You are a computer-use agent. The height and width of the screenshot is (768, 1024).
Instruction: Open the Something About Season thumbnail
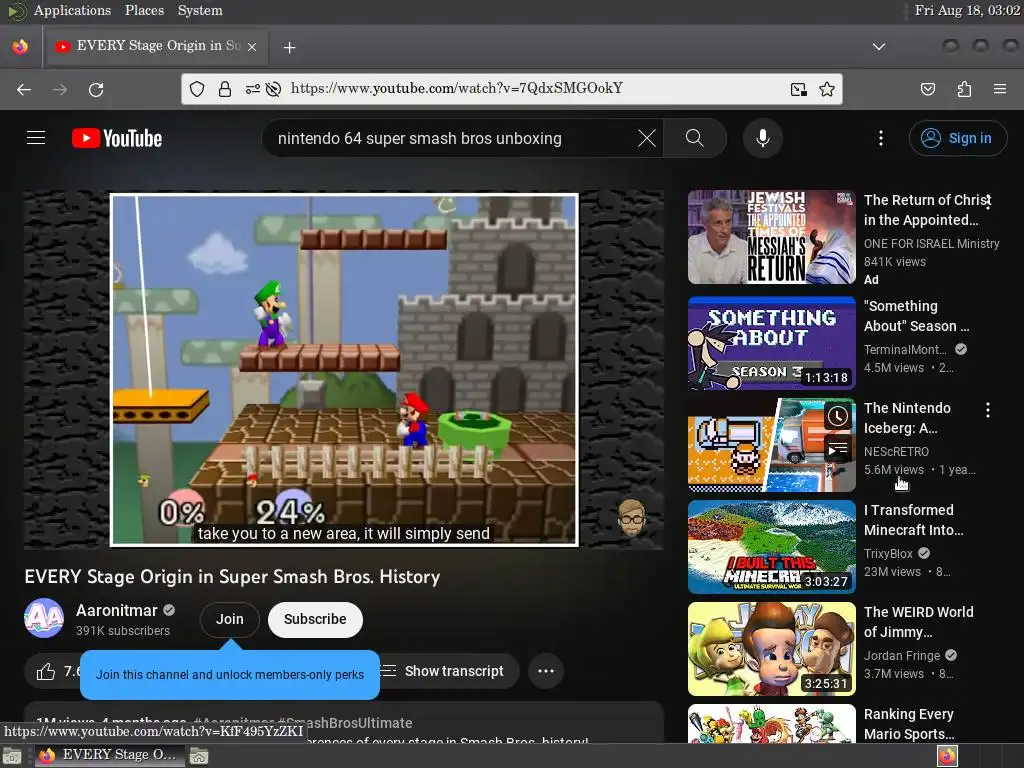771,343
